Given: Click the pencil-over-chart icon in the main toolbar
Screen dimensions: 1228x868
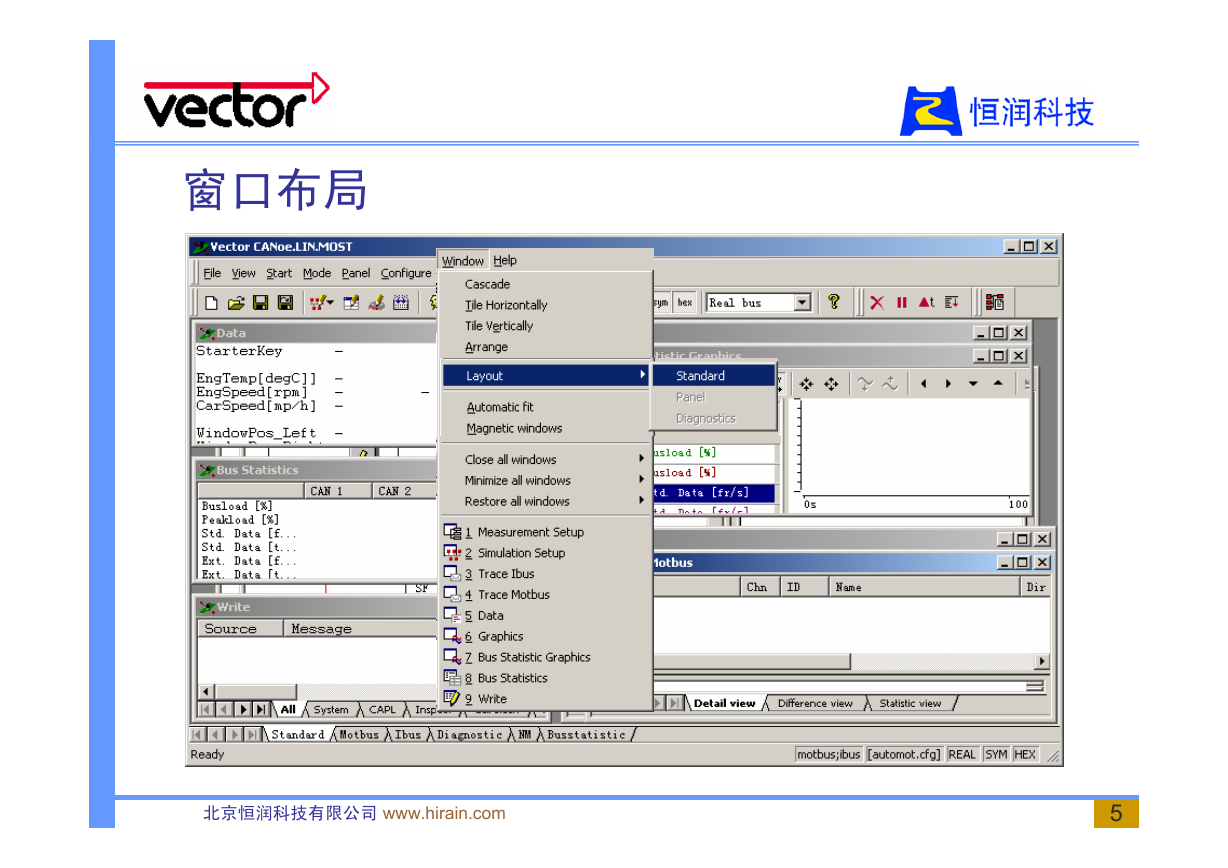Looking at the screenshot, I should pyautogui.click(x=377, y=303).
